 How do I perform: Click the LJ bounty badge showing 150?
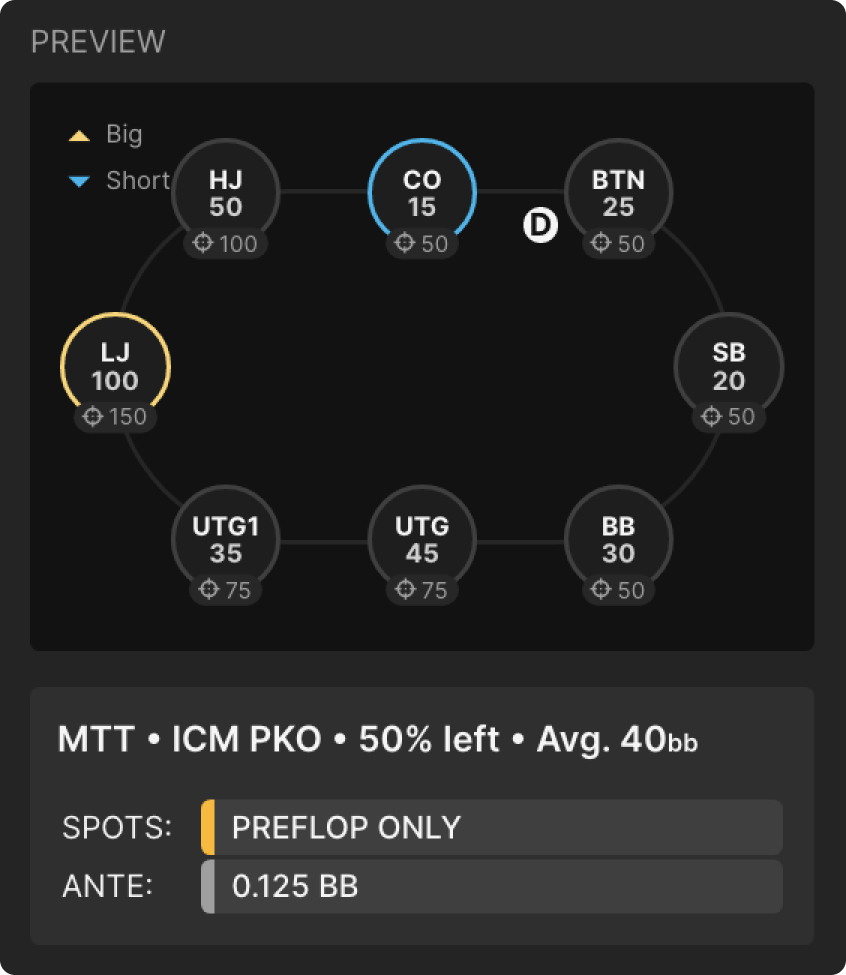point(115,417)
